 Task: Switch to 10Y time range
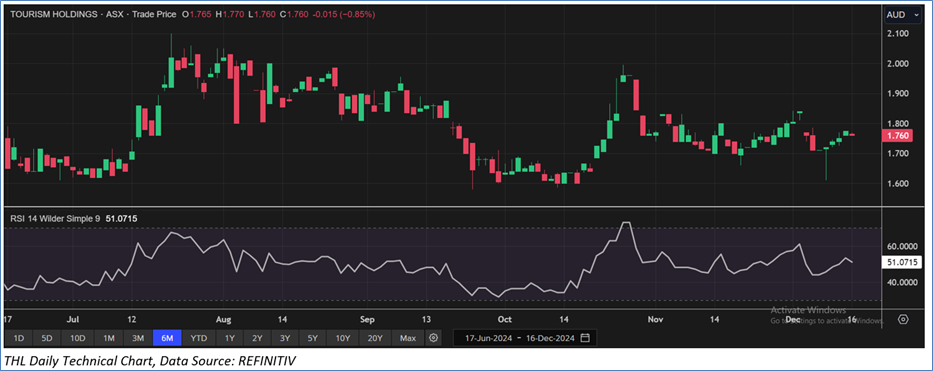(x=343, y=338)
